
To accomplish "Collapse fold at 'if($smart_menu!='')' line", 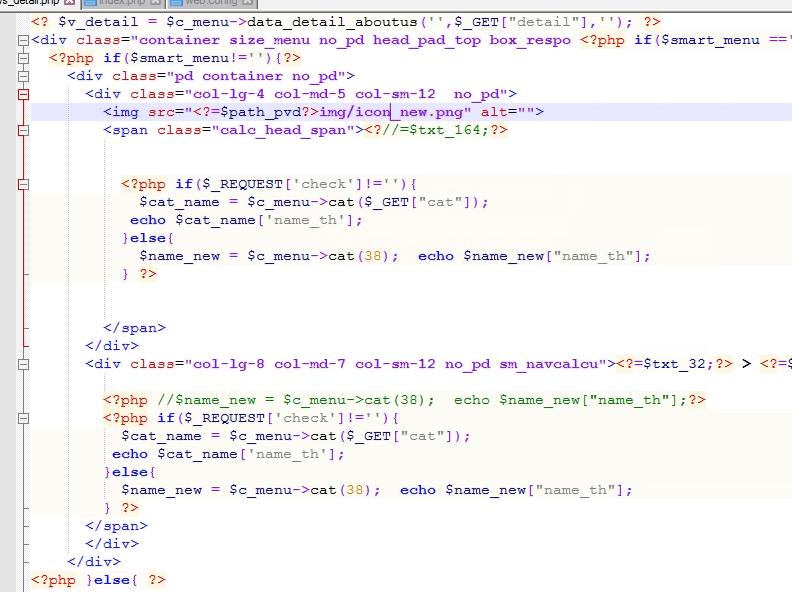I will coord(23,59).
